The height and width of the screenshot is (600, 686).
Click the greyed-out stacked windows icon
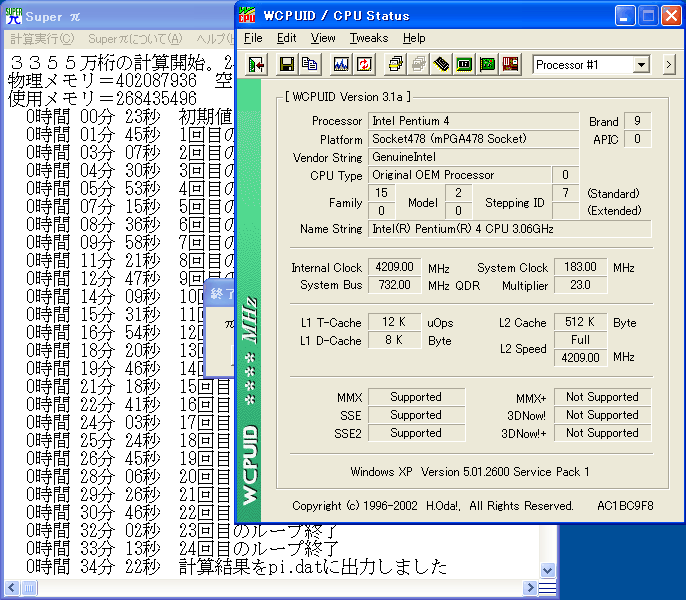[x=418, y=65]
